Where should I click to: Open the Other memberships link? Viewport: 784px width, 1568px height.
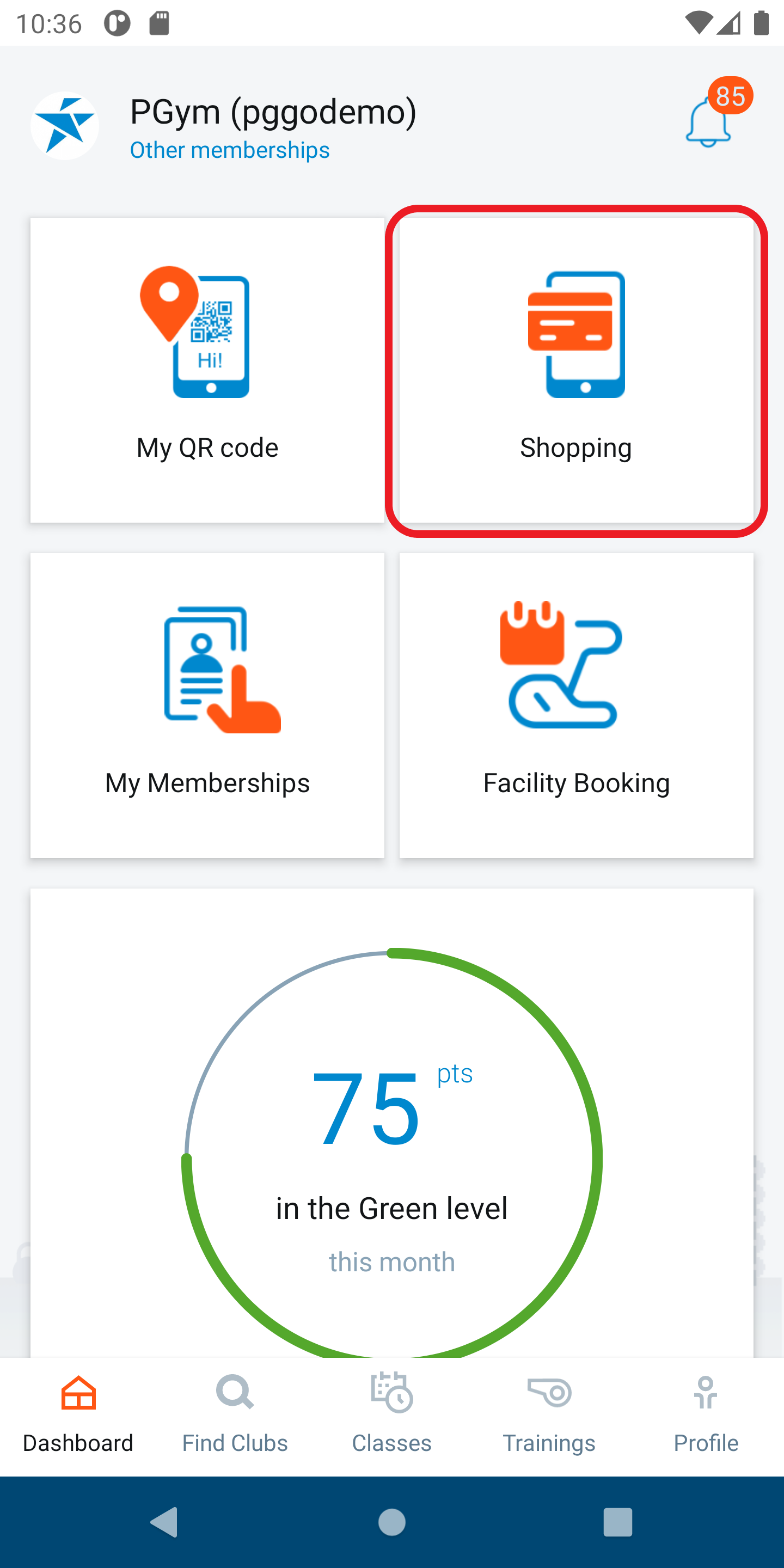(x=229, y=150)
